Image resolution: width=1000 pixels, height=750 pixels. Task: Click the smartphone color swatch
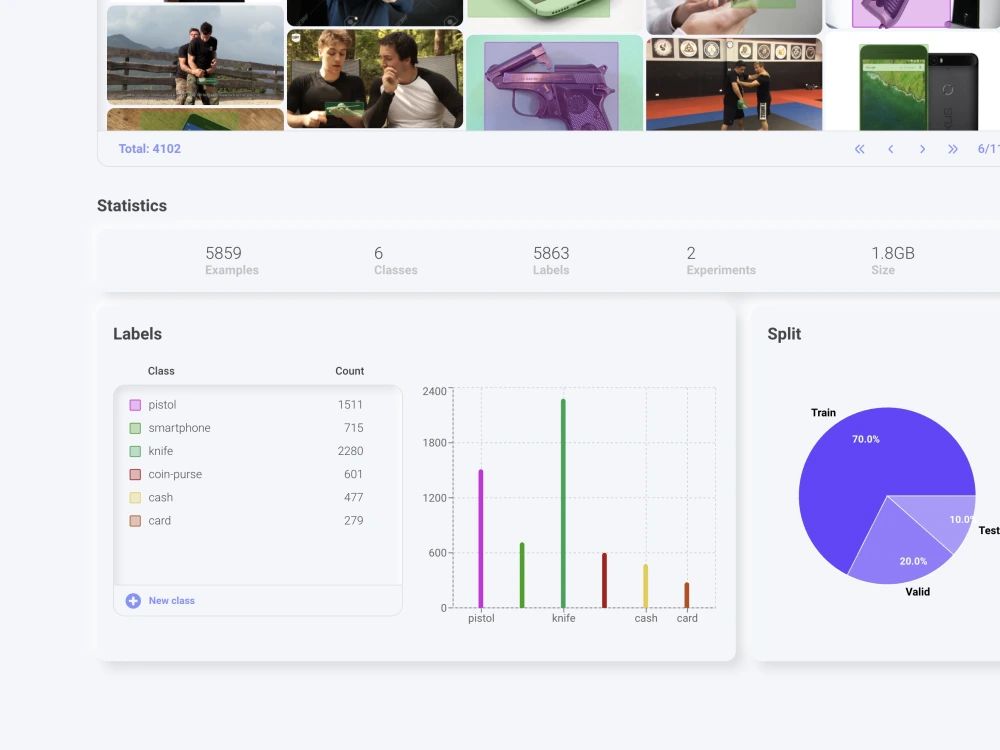pyautogui.click(x=135, y=428)
